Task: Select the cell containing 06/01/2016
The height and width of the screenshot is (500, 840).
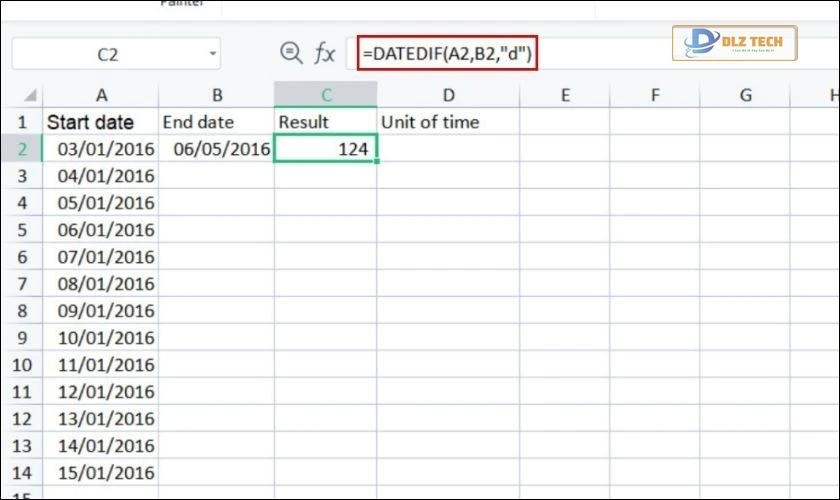Action: (x=101, y=230)
